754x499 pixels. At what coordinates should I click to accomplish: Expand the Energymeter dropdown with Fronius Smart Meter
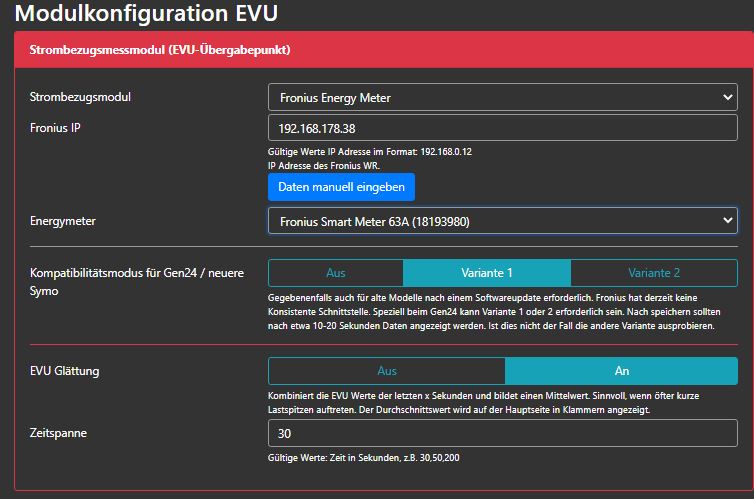click(x=502, y=221)
